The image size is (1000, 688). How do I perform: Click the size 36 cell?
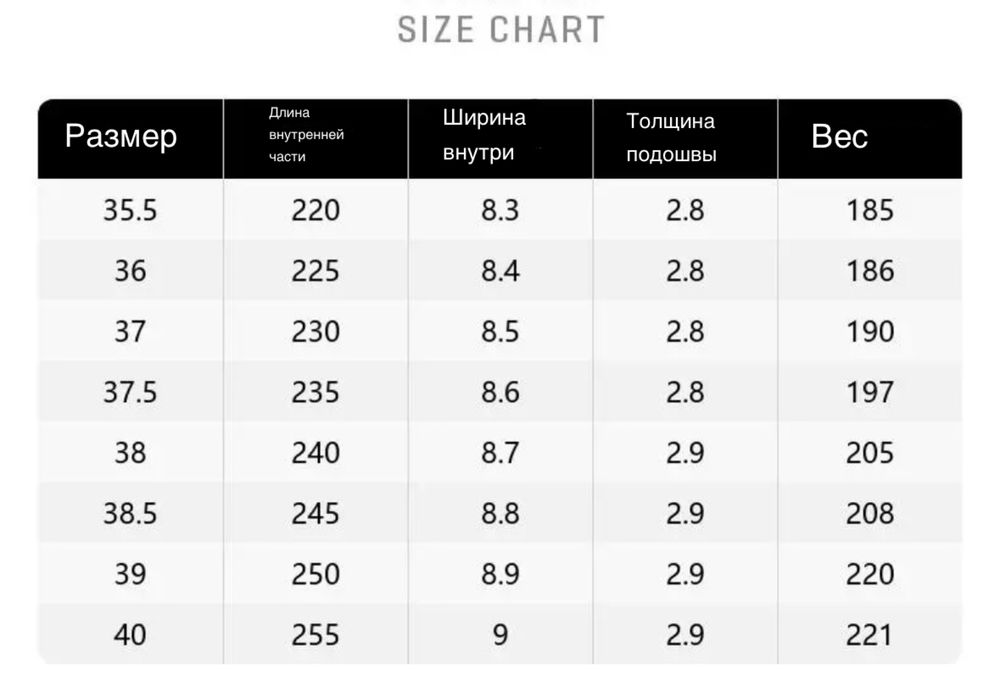point(130,271)
